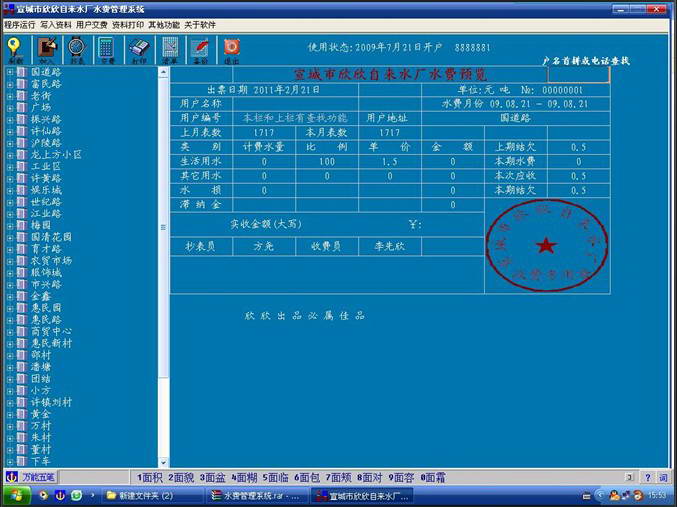The image size is (677, 507).
Task: Select 振兴路 in the street tree
Action: pyautogui.click(x=46, y=119)
